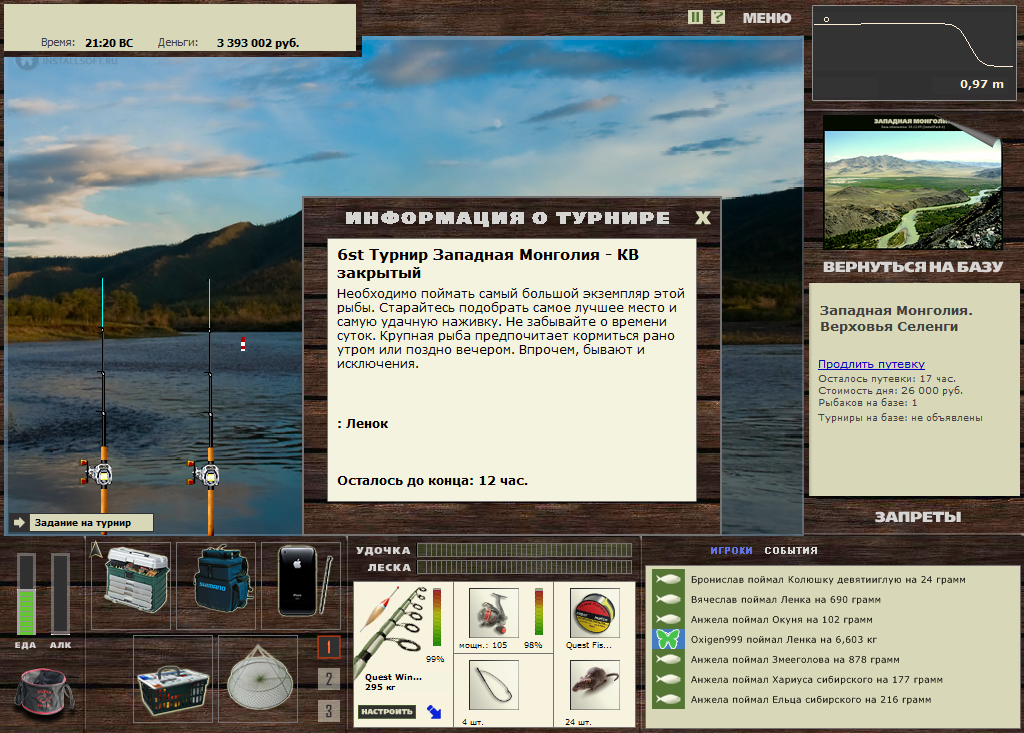
Task: Select the spinning reel slot
Action: pos(494,613)
